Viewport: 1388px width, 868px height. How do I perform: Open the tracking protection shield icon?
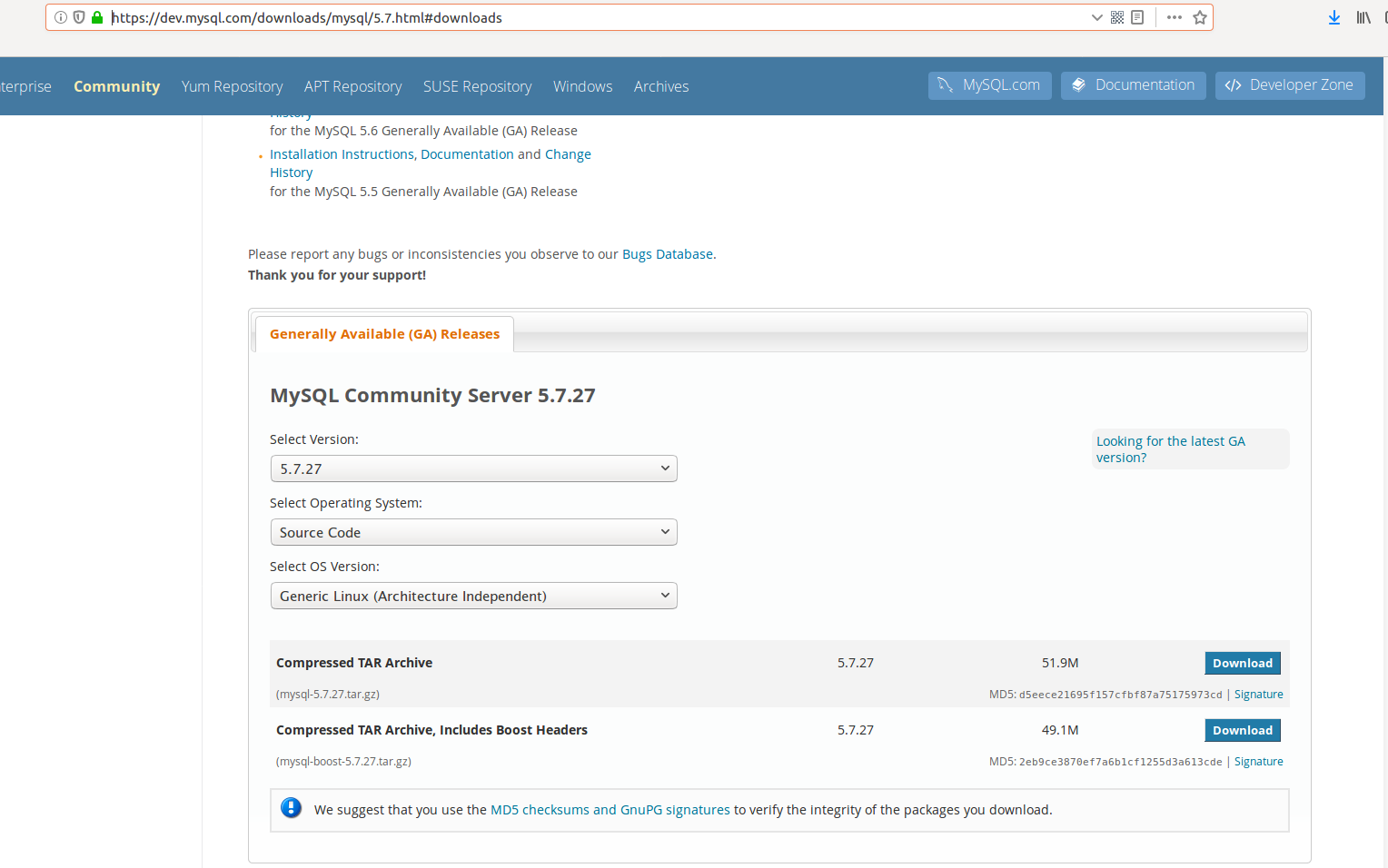pos(79,17)
